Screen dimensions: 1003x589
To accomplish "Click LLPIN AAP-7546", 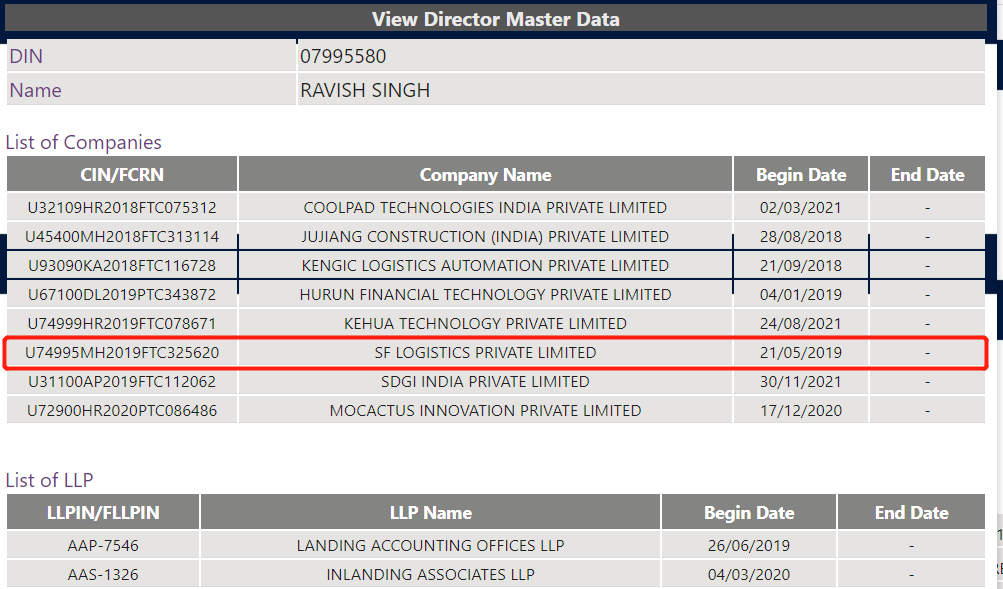I will coord(103,546).
